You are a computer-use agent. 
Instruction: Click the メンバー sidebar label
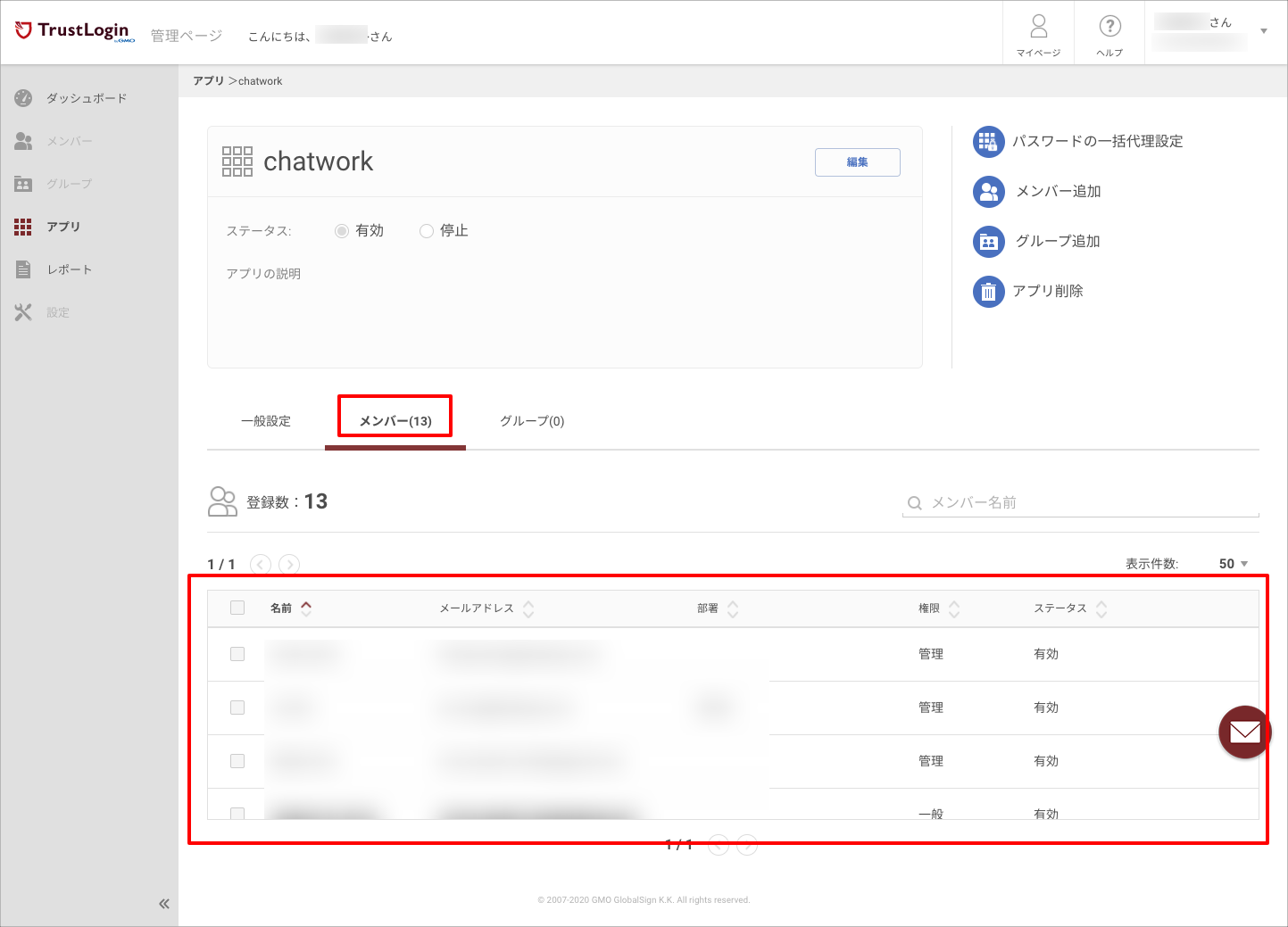click(x=70, y=141)
